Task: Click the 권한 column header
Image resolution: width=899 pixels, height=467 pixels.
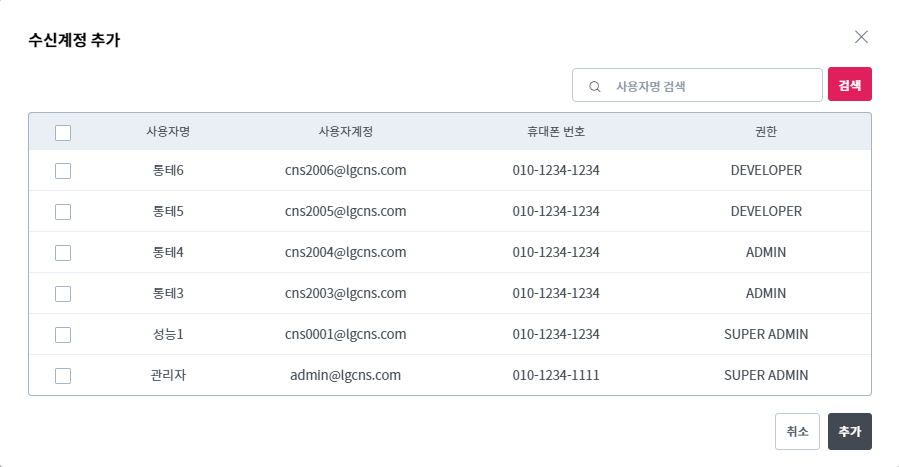Action: (x=766, y=132)
